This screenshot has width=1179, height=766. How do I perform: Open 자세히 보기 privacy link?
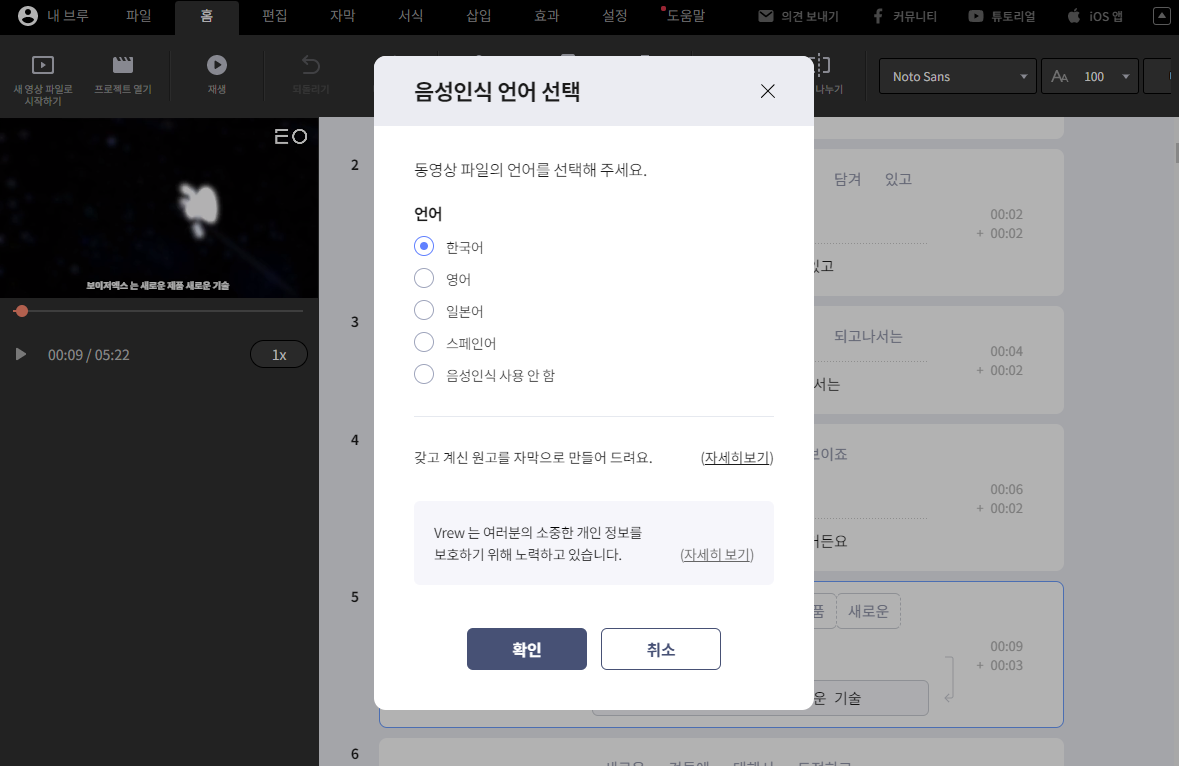(717, 555)
